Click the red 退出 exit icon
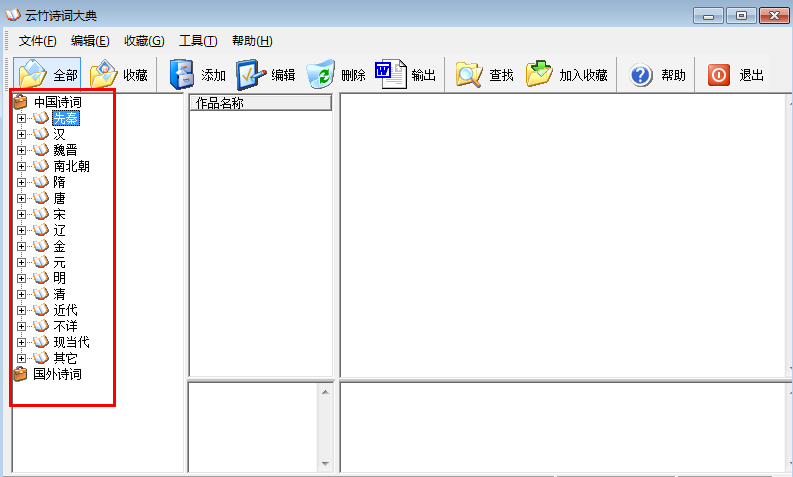This screenshot has width=793, height=477. tap(719, 75)
